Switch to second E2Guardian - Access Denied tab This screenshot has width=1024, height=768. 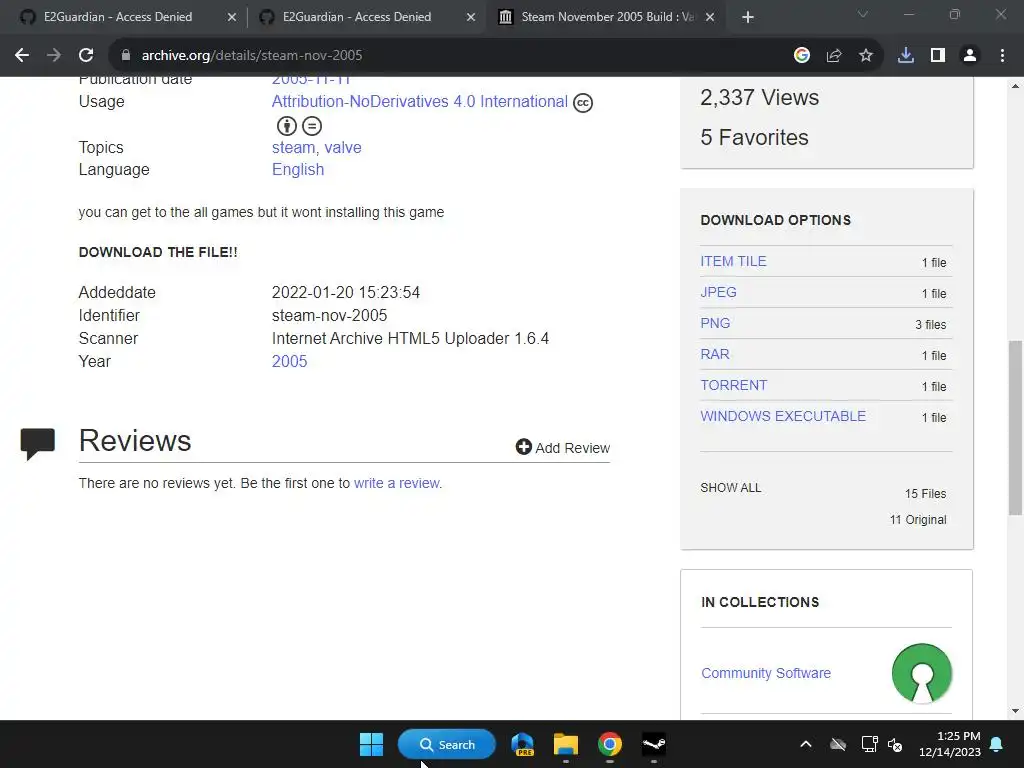pyautogui.click(x=357, y=17)
